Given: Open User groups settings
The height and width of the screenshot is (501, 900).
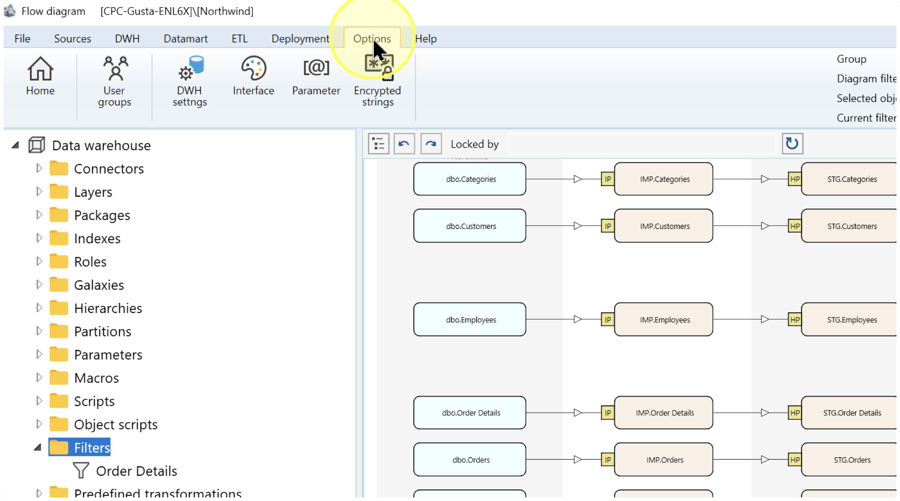Looking at the screenshot, I should tap(114, 81).
